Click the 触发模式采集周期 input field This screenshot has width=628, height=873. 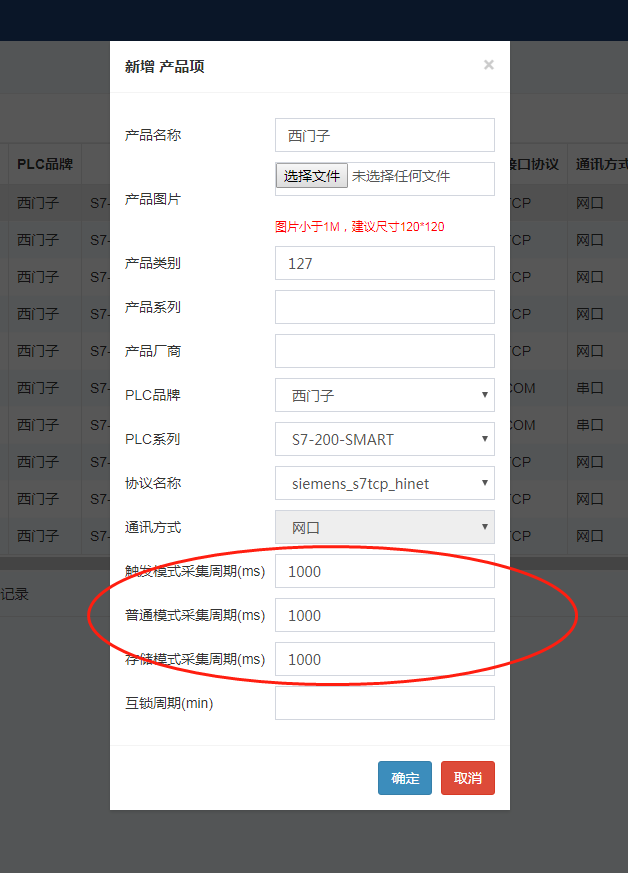[x=384, y=571]
